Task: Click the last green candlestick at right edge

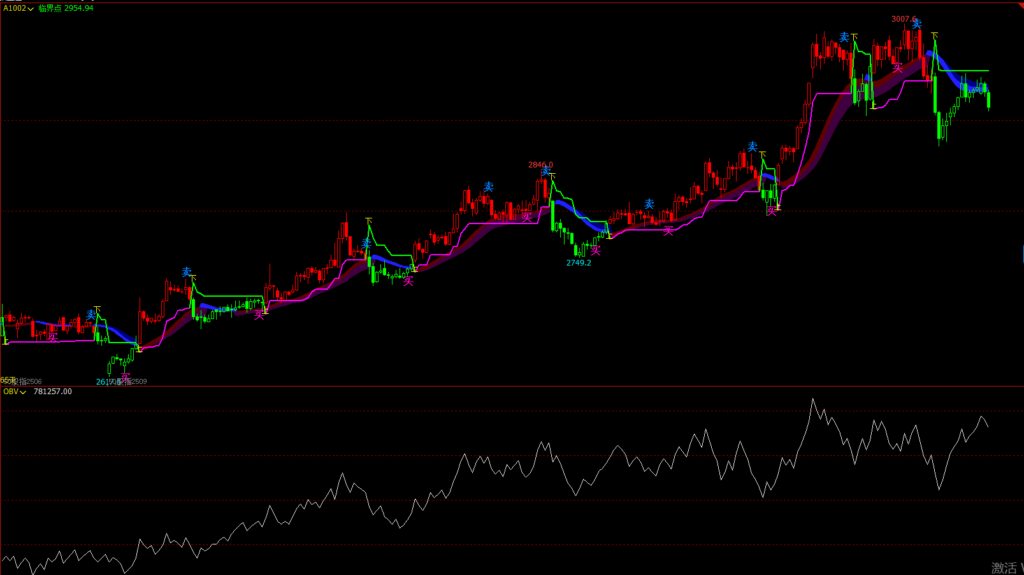Action: [x=988, y=99]
